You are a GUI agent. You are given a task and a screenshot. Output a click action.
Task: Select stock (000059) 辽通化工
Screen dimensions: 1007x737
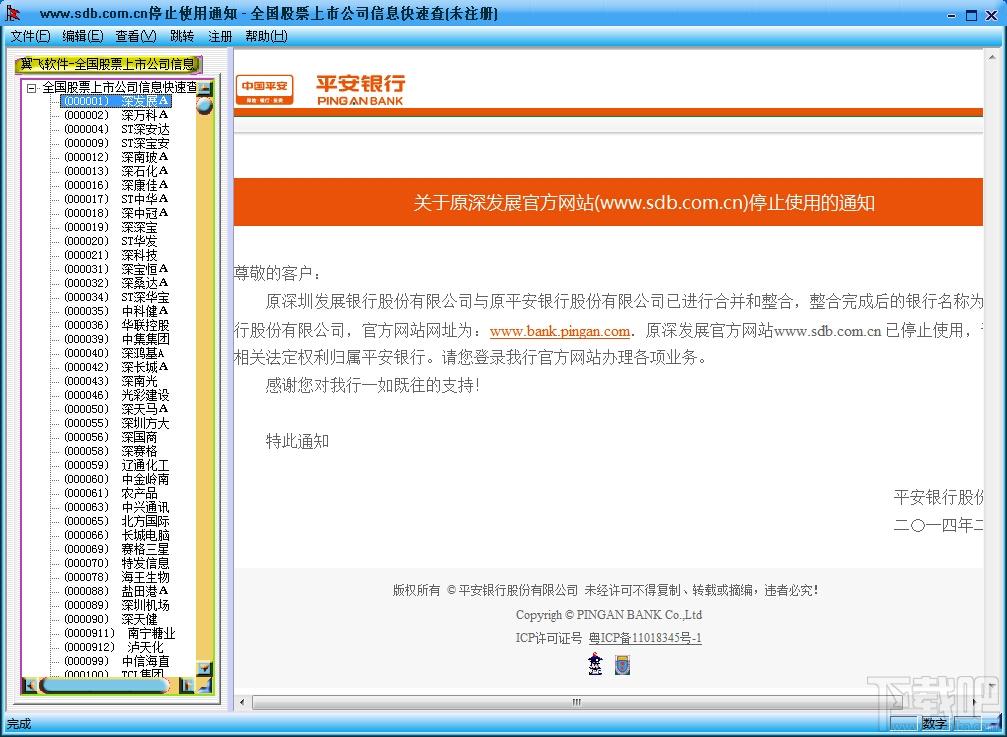coord(117,465)
